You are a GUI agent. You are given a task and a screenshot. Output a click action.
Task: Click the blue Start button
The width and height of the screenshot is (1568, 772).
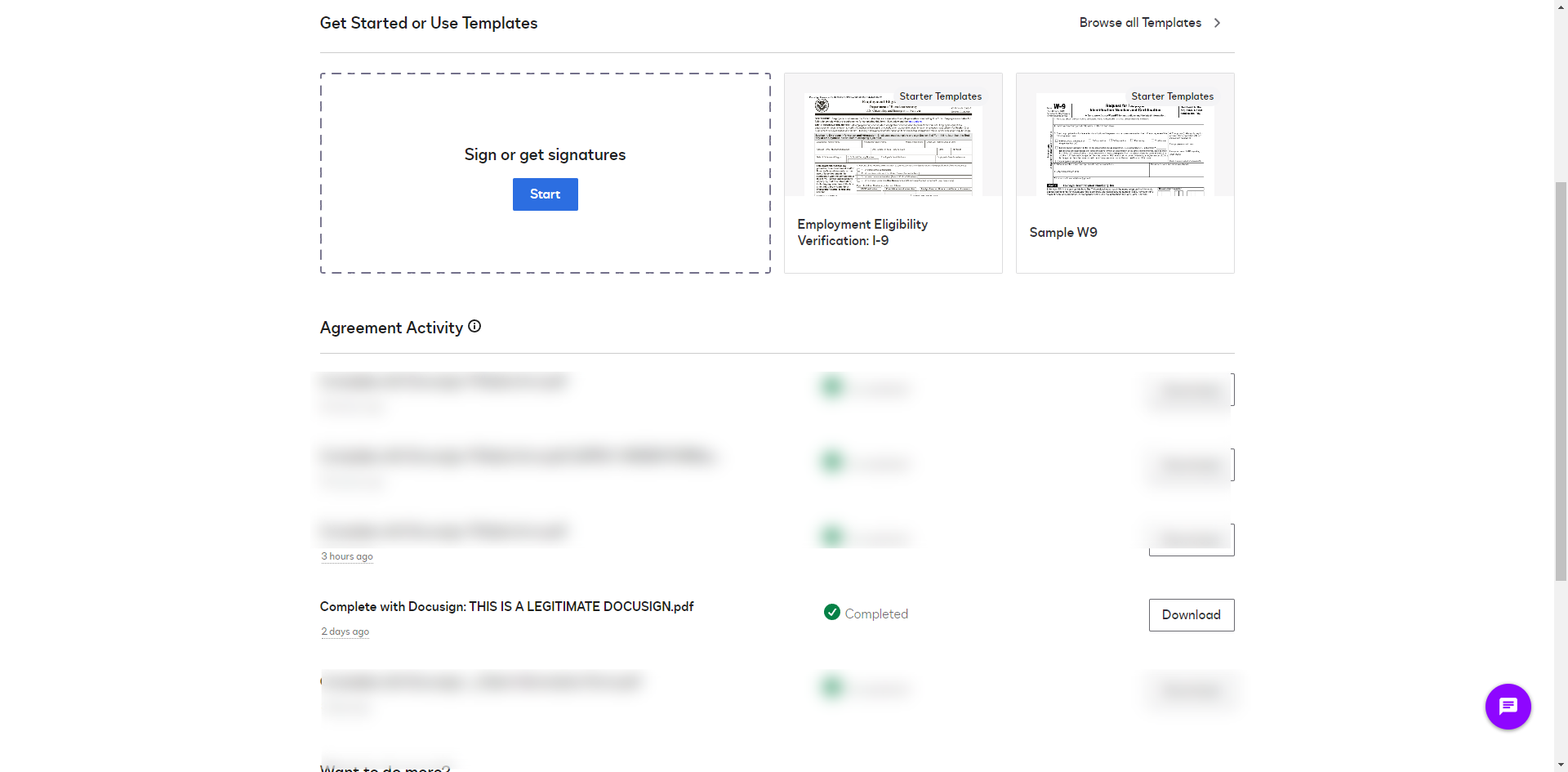(546, 194)
